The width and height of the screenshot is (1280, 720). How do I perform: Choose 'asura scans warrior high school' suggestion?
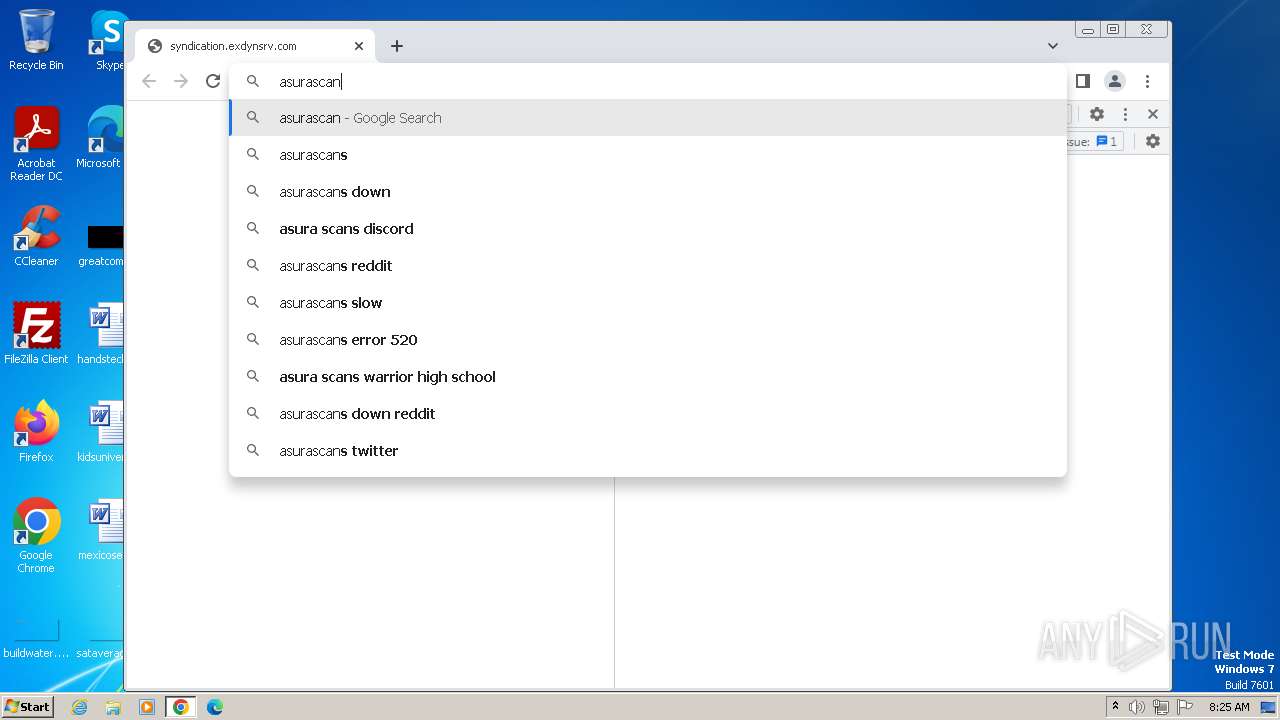tap(648, 377)
